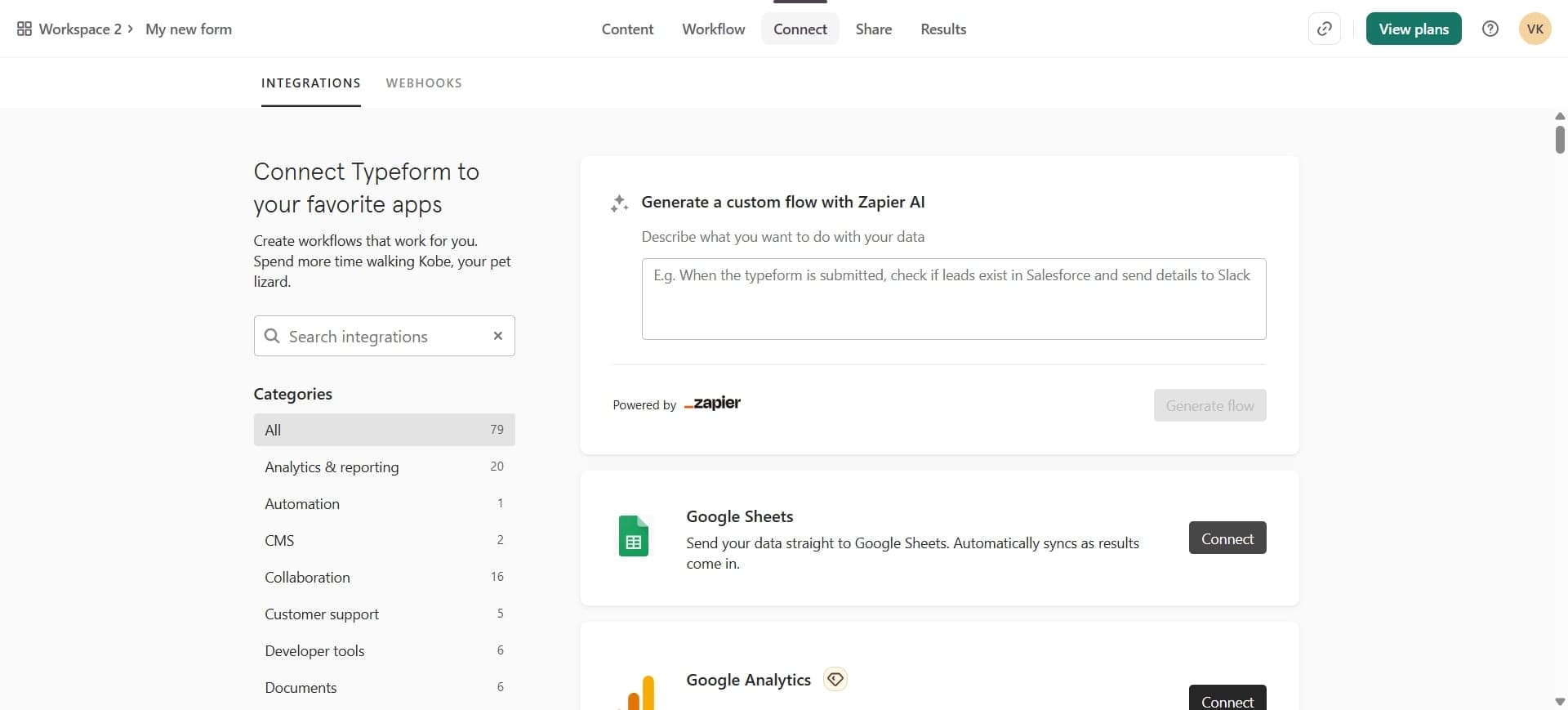This screenshot has width=1568, height=710.
Task: Copy form link via chain icon
Action: (1325, 29)
